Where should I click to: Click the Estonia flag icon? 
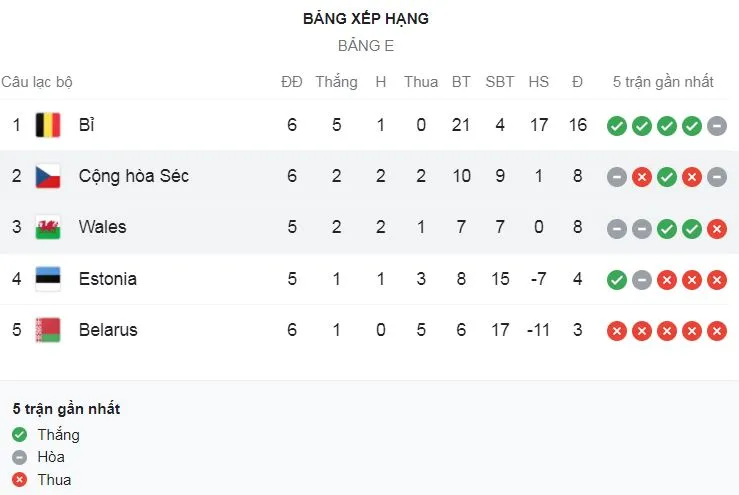click(x=47, y=278)
